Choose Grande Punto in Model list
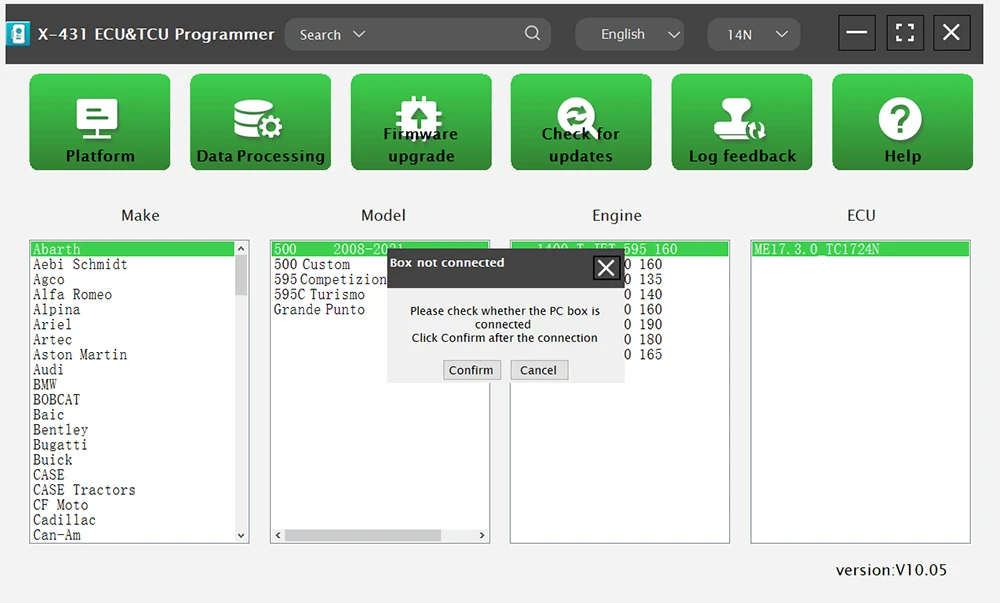The width and height of the screenshot is (1000, 603). click(319, 310)
